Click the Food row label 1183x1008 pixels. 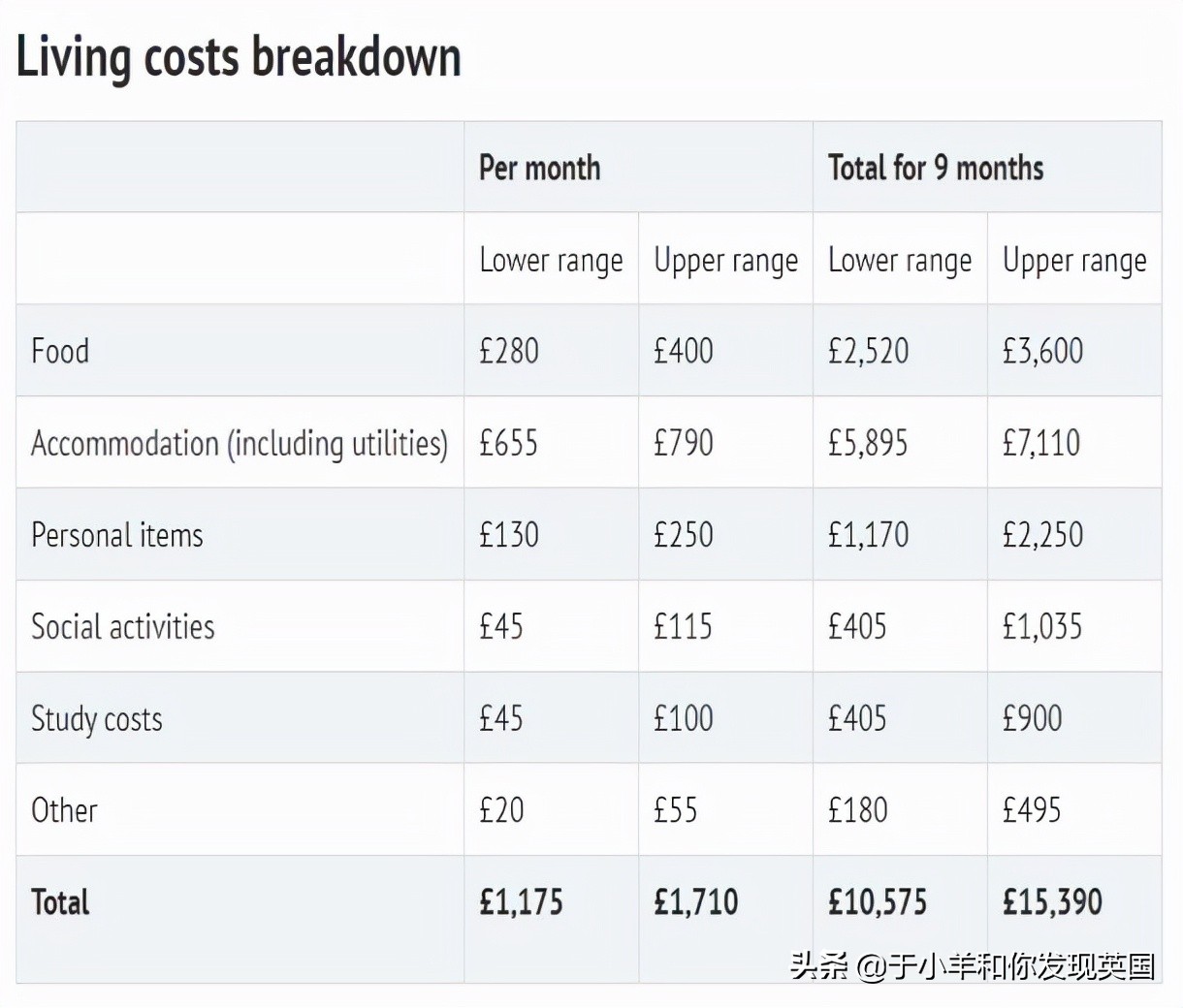(60, 351)
